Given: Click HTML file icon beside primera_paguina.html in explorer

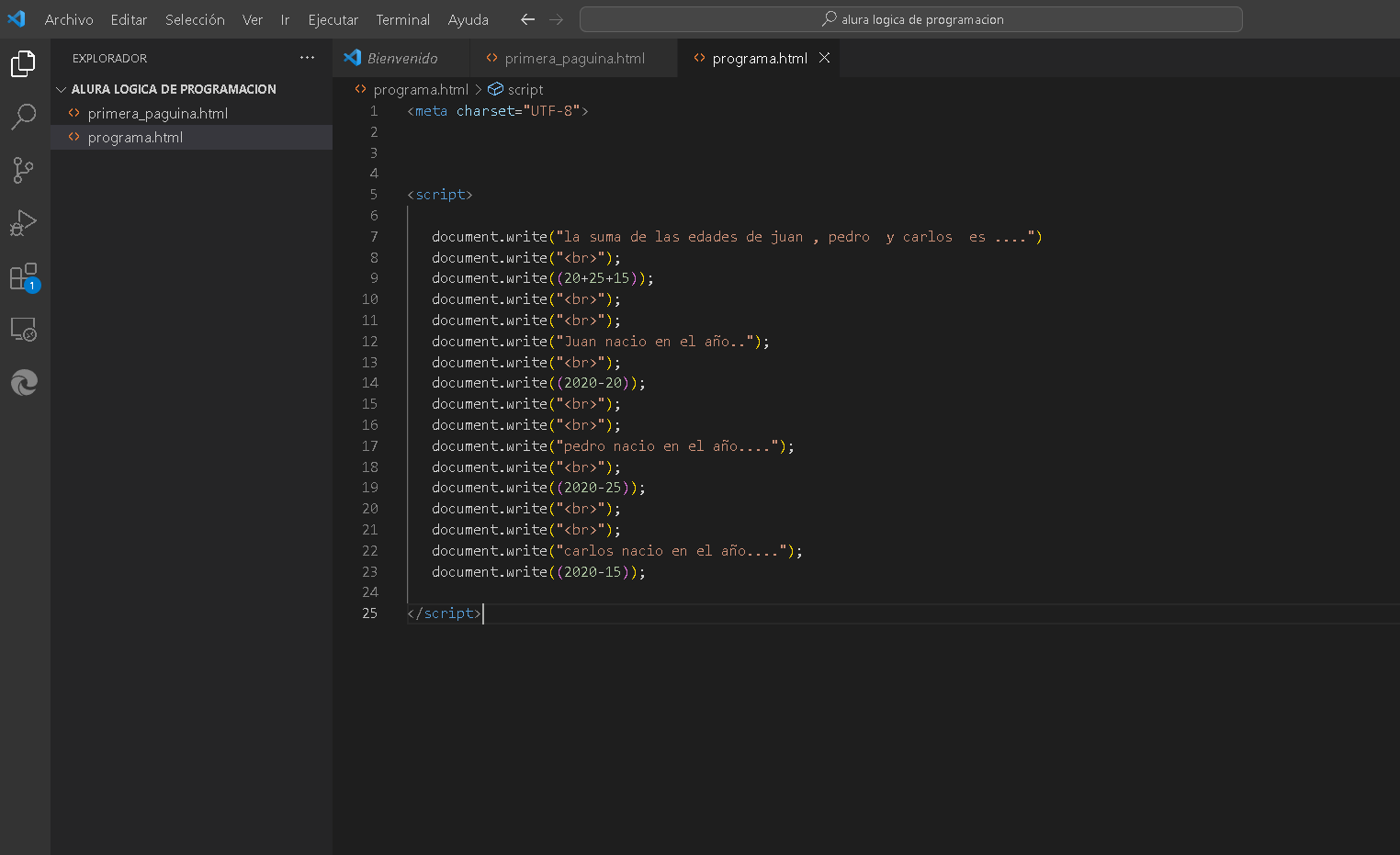Looking at the screenshot, I should coord(74,113).
